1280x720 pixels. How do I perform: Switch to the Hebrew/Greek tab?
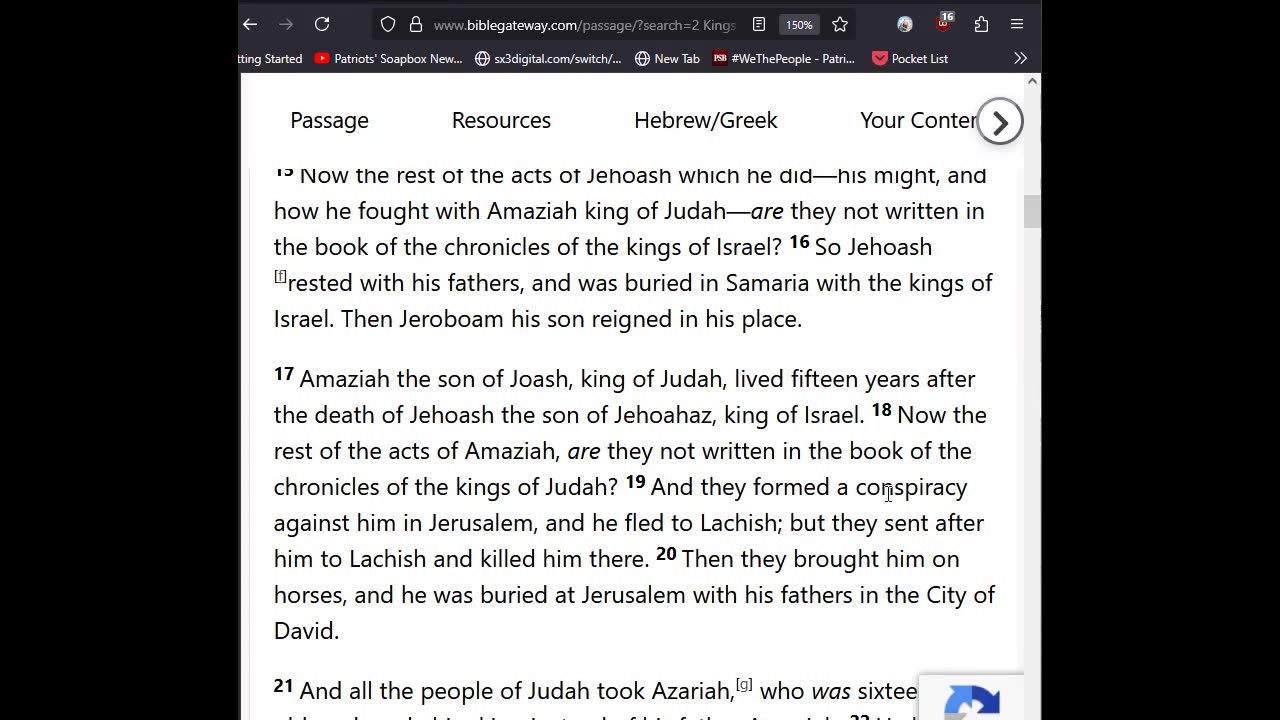pyautogui.click(x=705, y=120)
